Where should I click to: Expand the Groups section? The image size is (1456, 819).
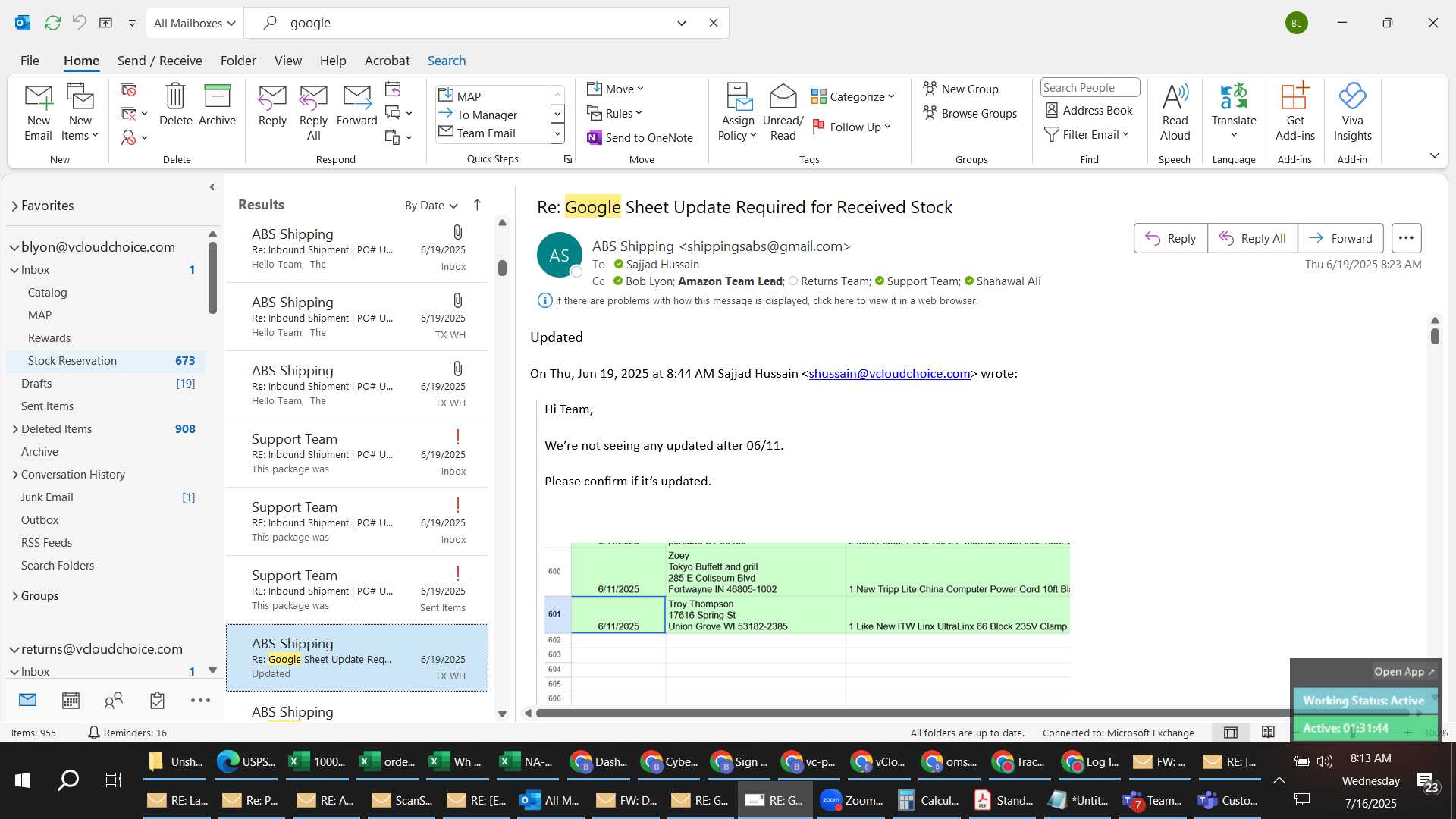click(14, 596)
